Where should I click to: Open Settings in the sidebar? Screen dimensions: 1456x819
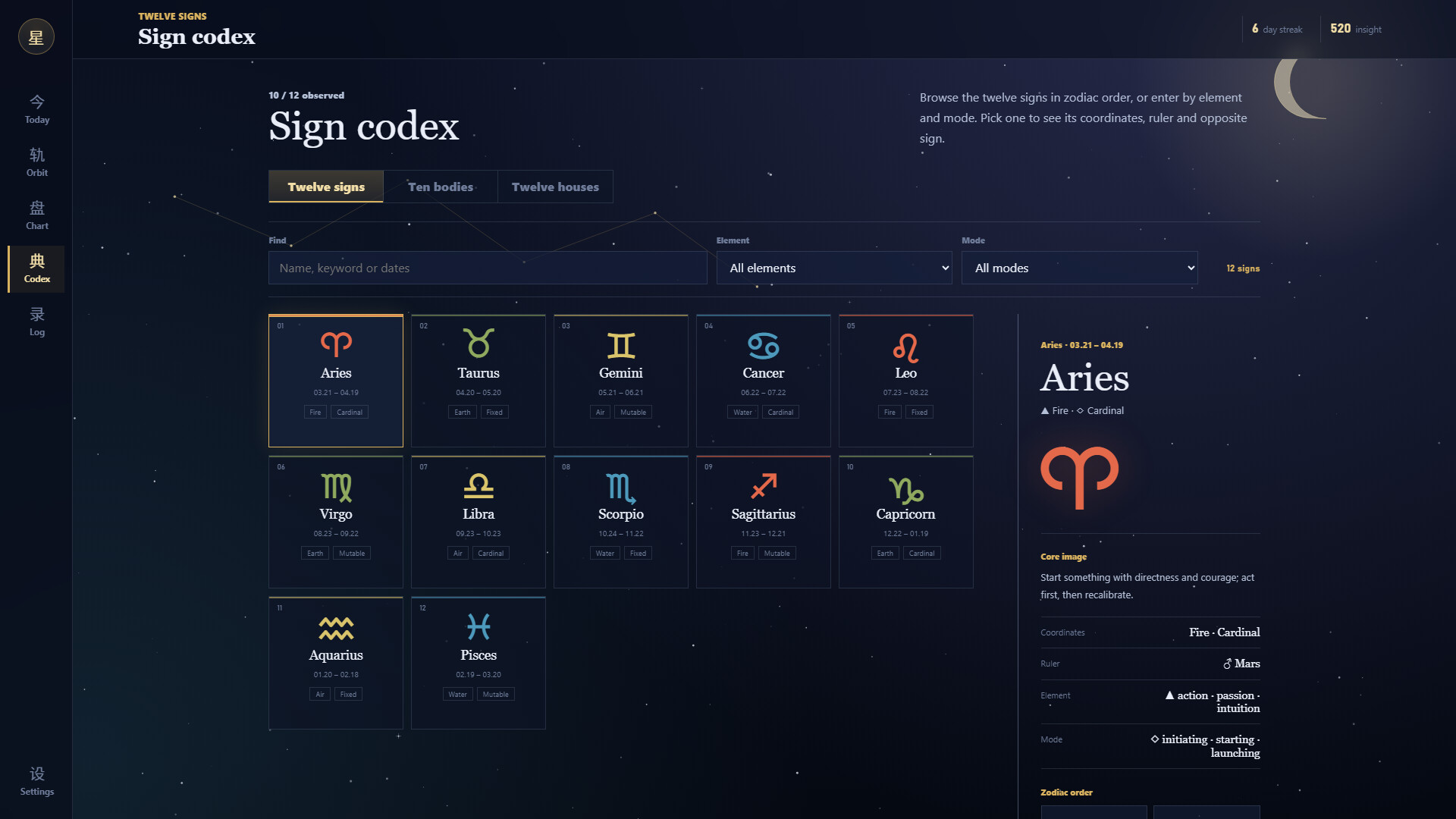pos(36,781)
